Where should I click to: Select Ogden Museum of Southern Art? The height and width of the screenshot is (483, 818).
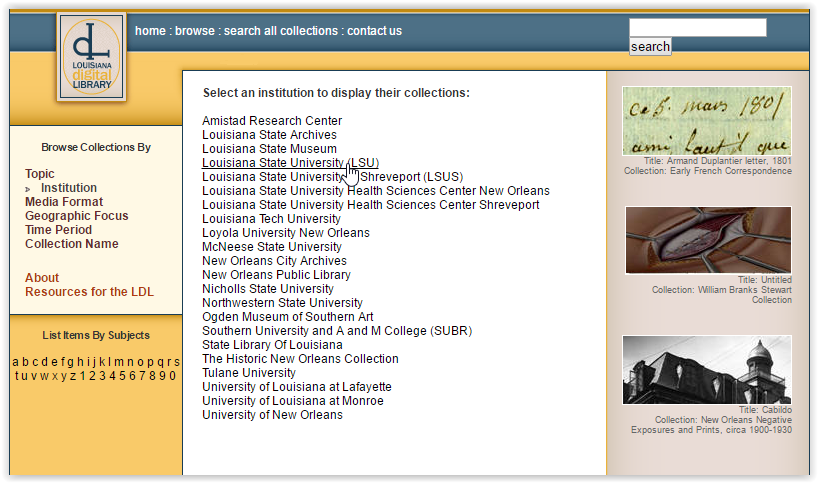(288, 318)
